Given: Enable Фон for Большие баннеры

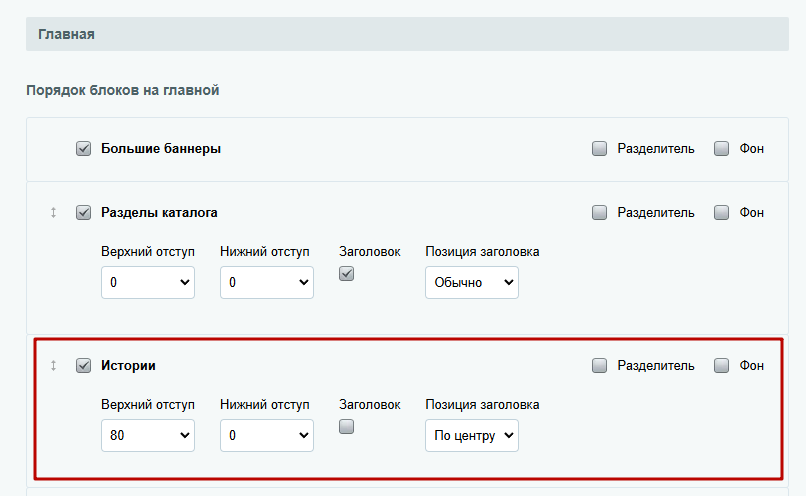Looking at the screenshot, I should (721, 149).
